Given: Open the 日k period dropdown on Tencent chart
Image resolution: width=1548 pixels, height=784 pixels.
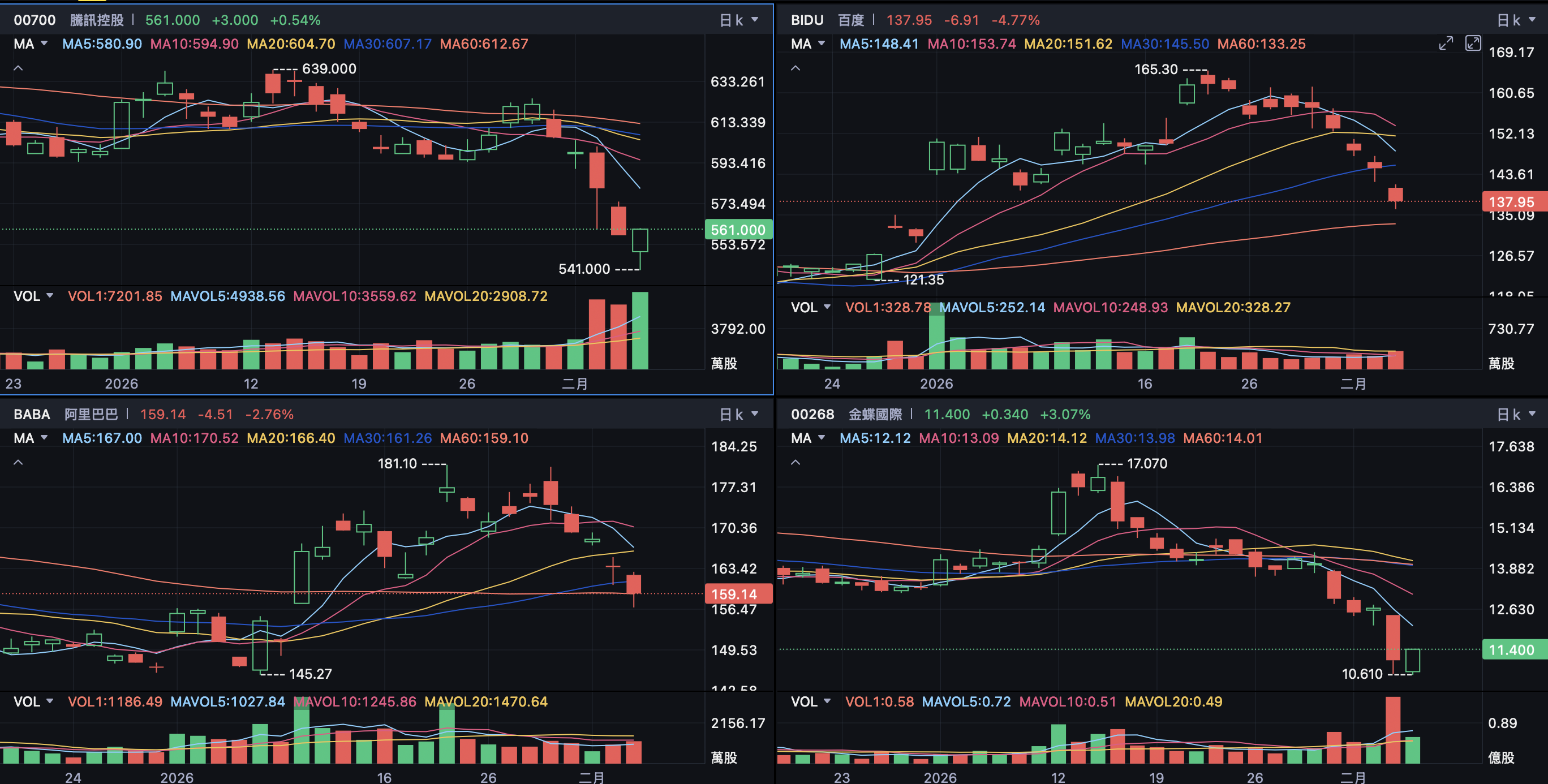Looking at the screenshot, I should [738, 20].
